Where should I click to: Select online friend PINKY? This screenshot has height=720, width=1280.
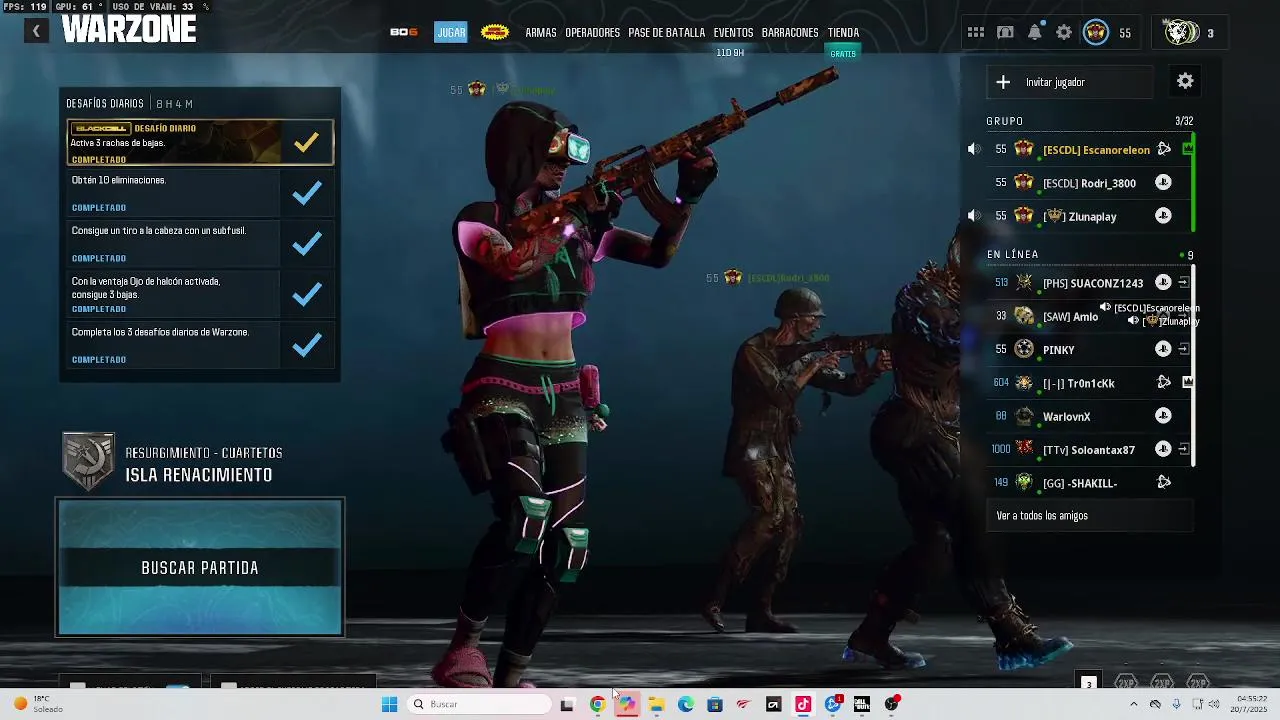[x=1088, y=350]
